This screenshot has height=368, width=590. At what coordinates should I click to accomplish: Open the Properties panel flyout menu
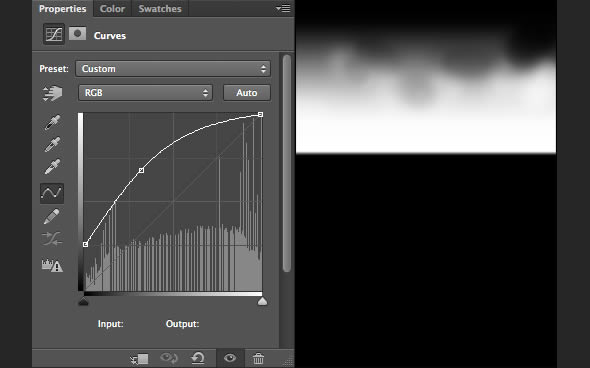(283, 8)
